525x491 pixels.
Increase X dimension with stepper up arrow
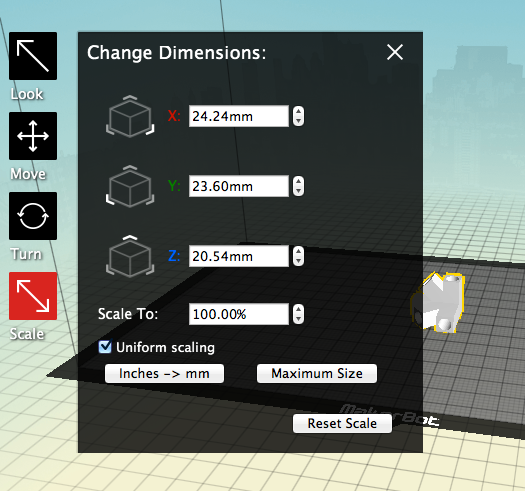click(298, 112)
